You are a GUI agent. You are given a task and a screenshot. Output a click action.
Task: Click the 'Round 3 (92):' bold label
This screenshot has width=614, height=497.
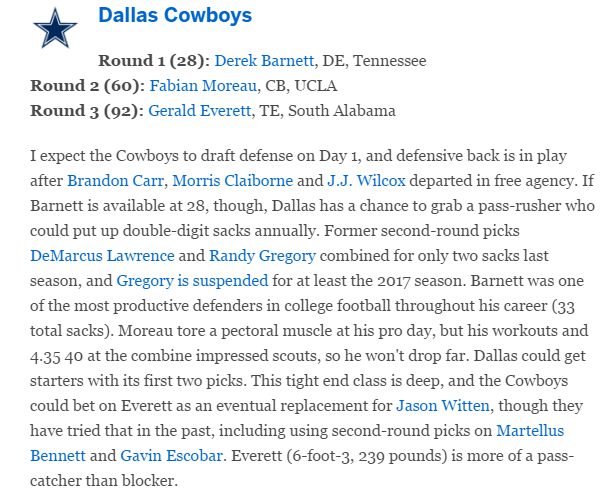pos(87,111)
